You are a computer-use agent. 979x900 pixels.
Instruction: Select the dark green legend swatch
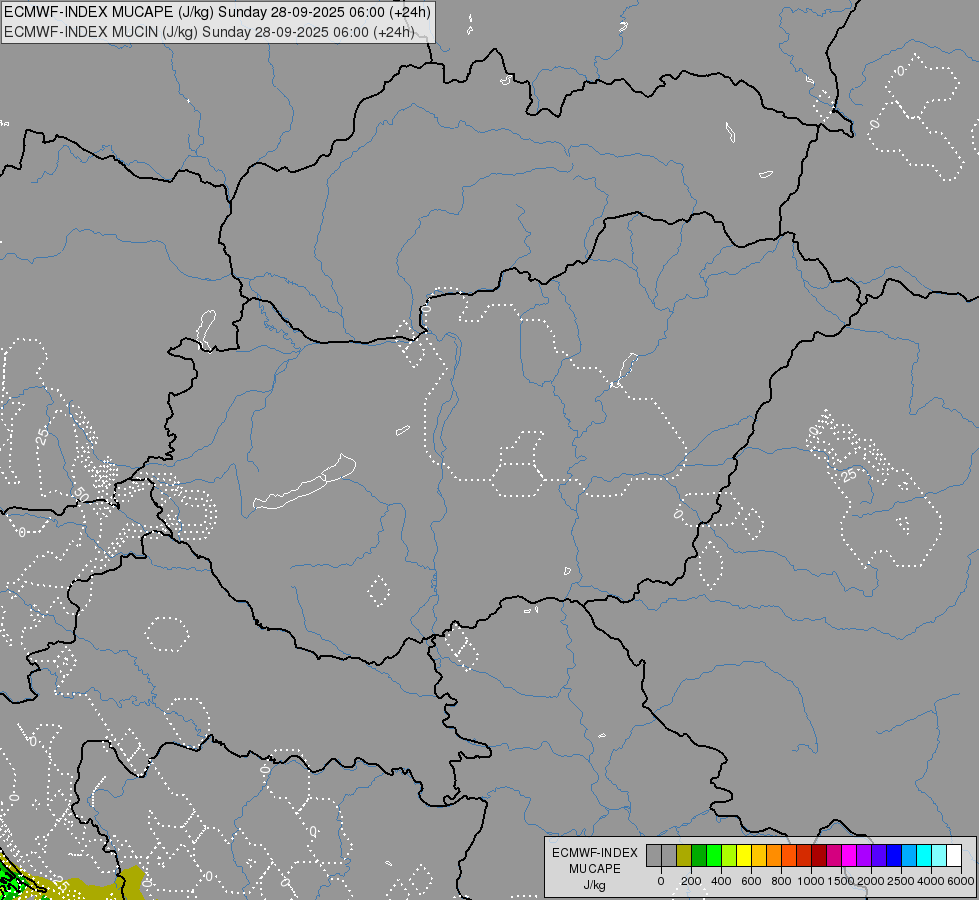[x=699, y=855]
